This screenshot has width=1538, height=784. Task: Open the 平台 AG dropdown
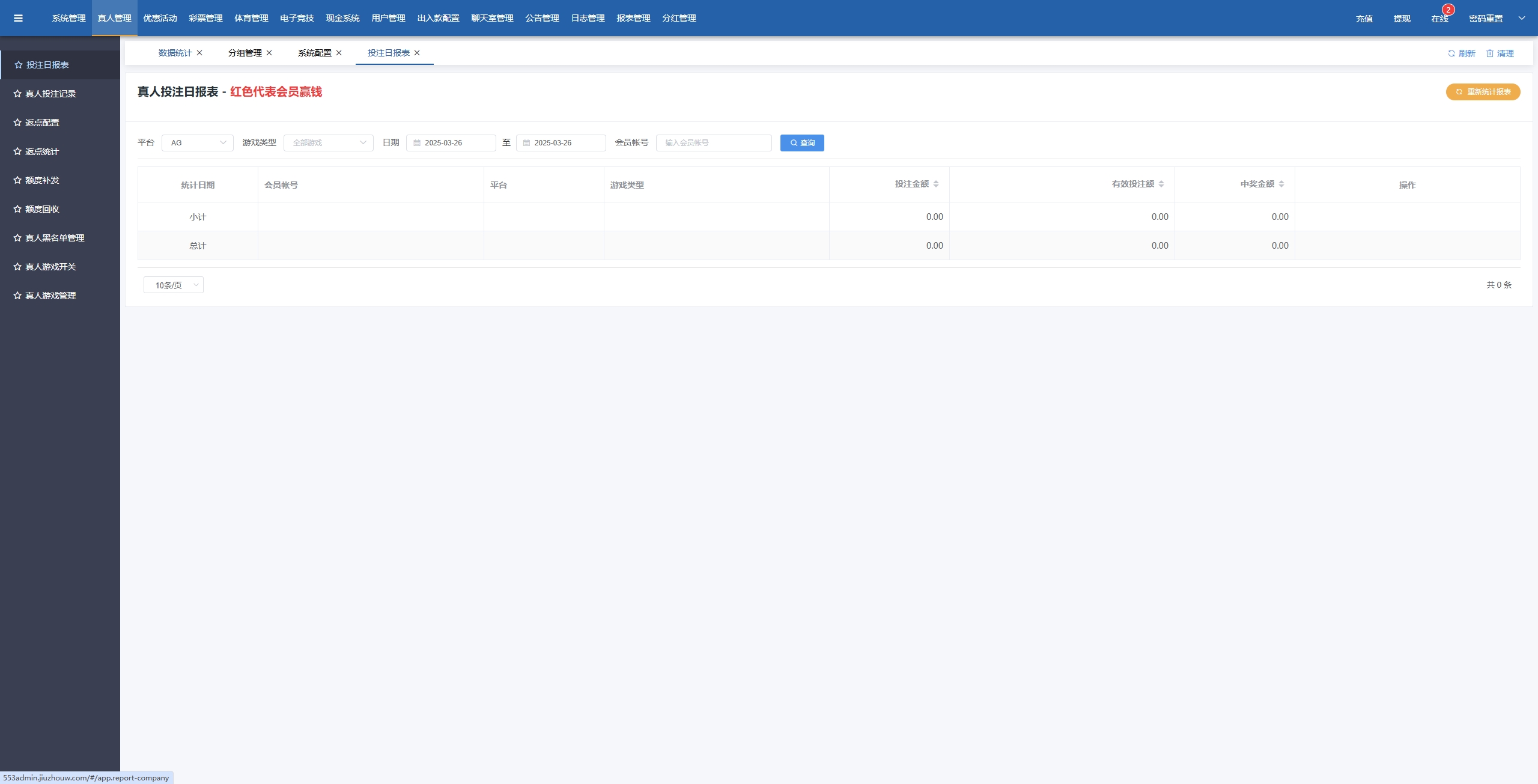click(x=197, y=143)
